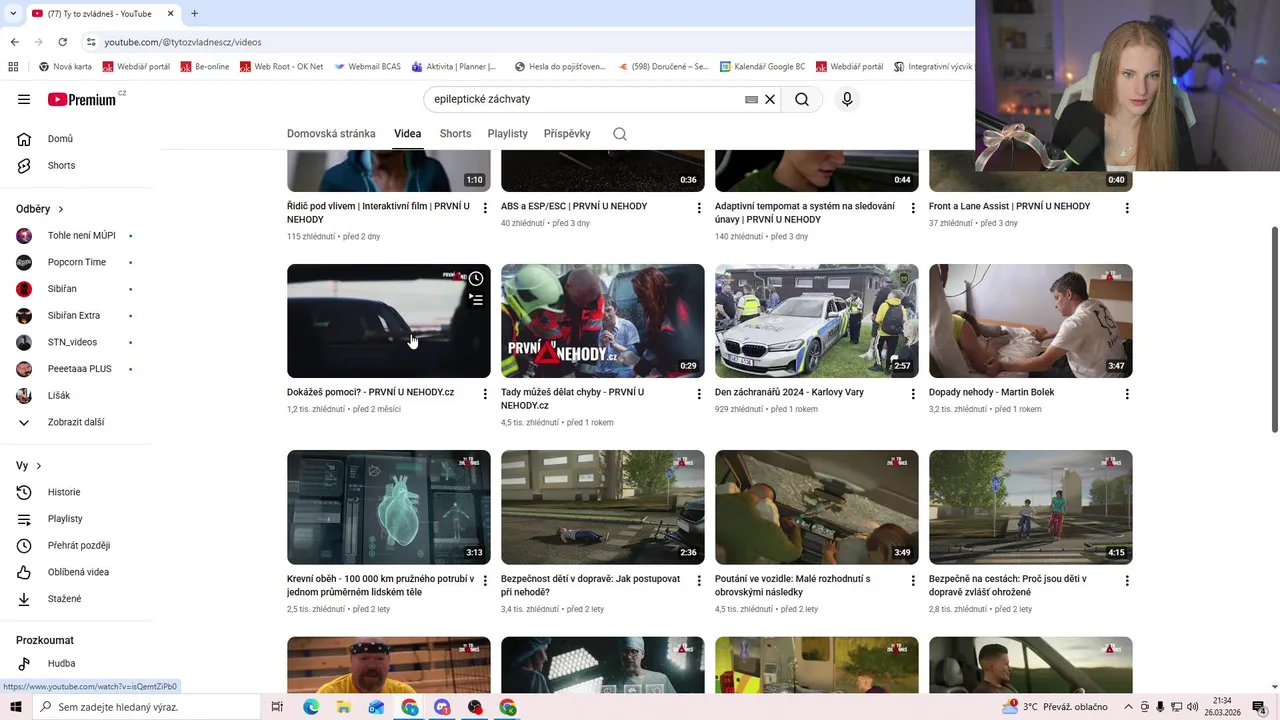Image resolution: width=1280 pixels, height=720 pixels.
Task: Open options menu for Dokážeš pomoci video
Action: click(x=485, y=394)
